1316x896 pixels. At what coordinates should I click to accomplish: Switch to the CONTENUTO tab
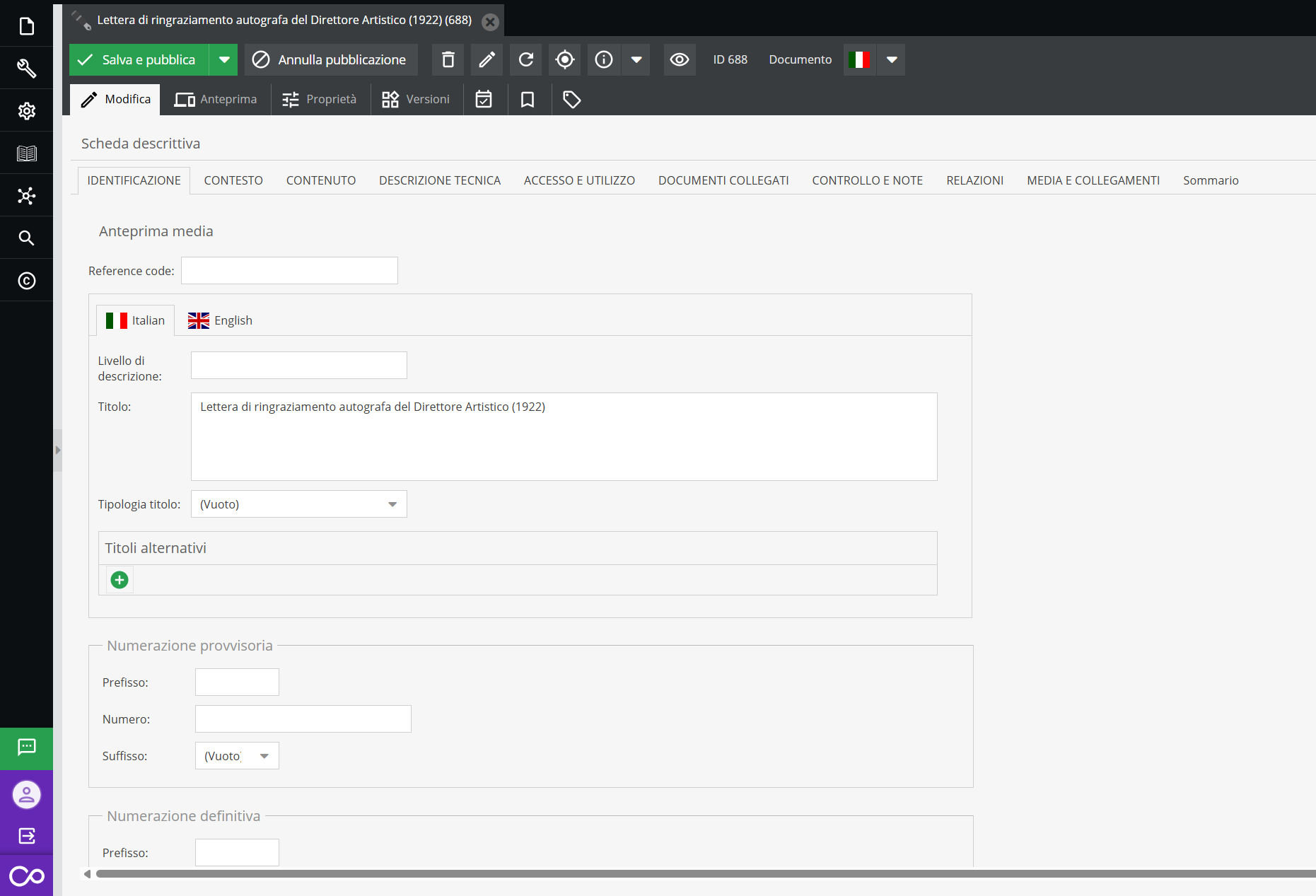coord(320,180)
